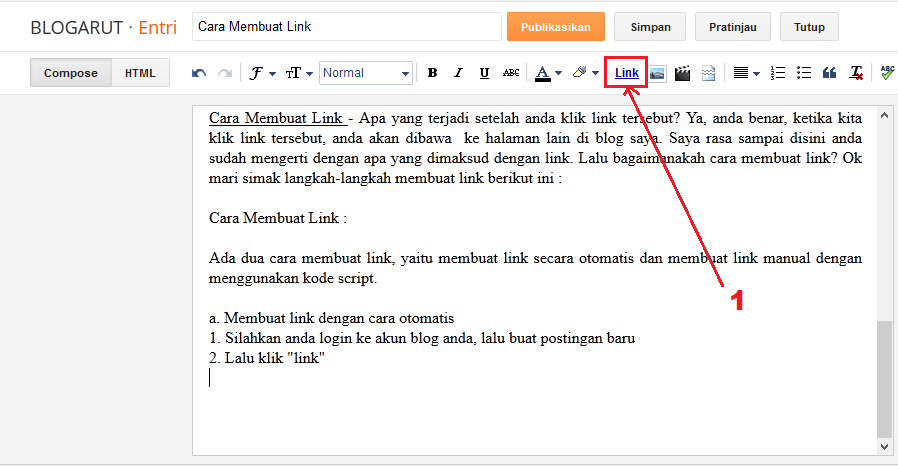Viewport: 898px width, 466px height.
Task: Expand the text color dropdown arrow
Action: coord(559,73)
